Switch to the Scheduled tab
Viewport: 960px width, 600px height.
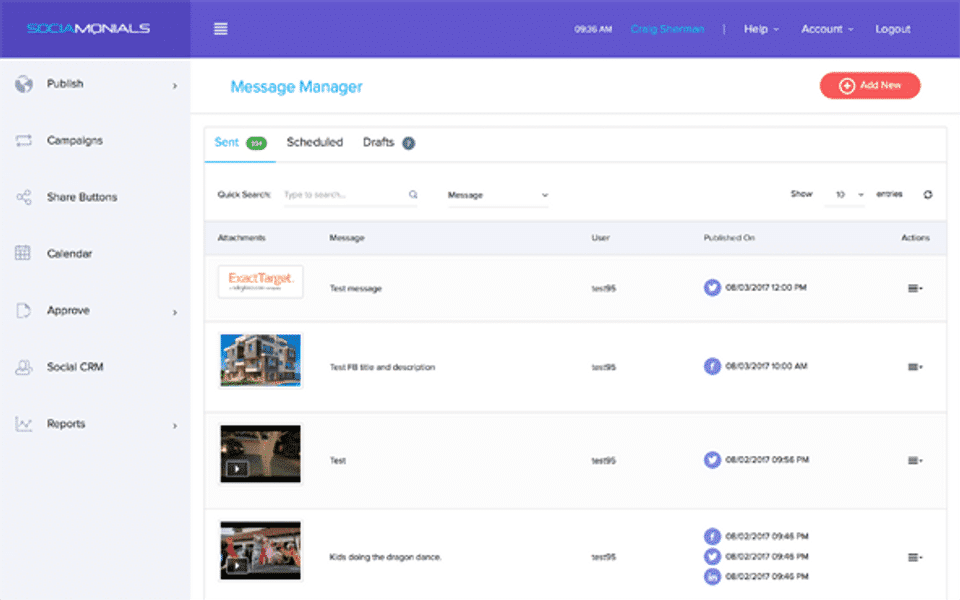click(x=315, y=142)
